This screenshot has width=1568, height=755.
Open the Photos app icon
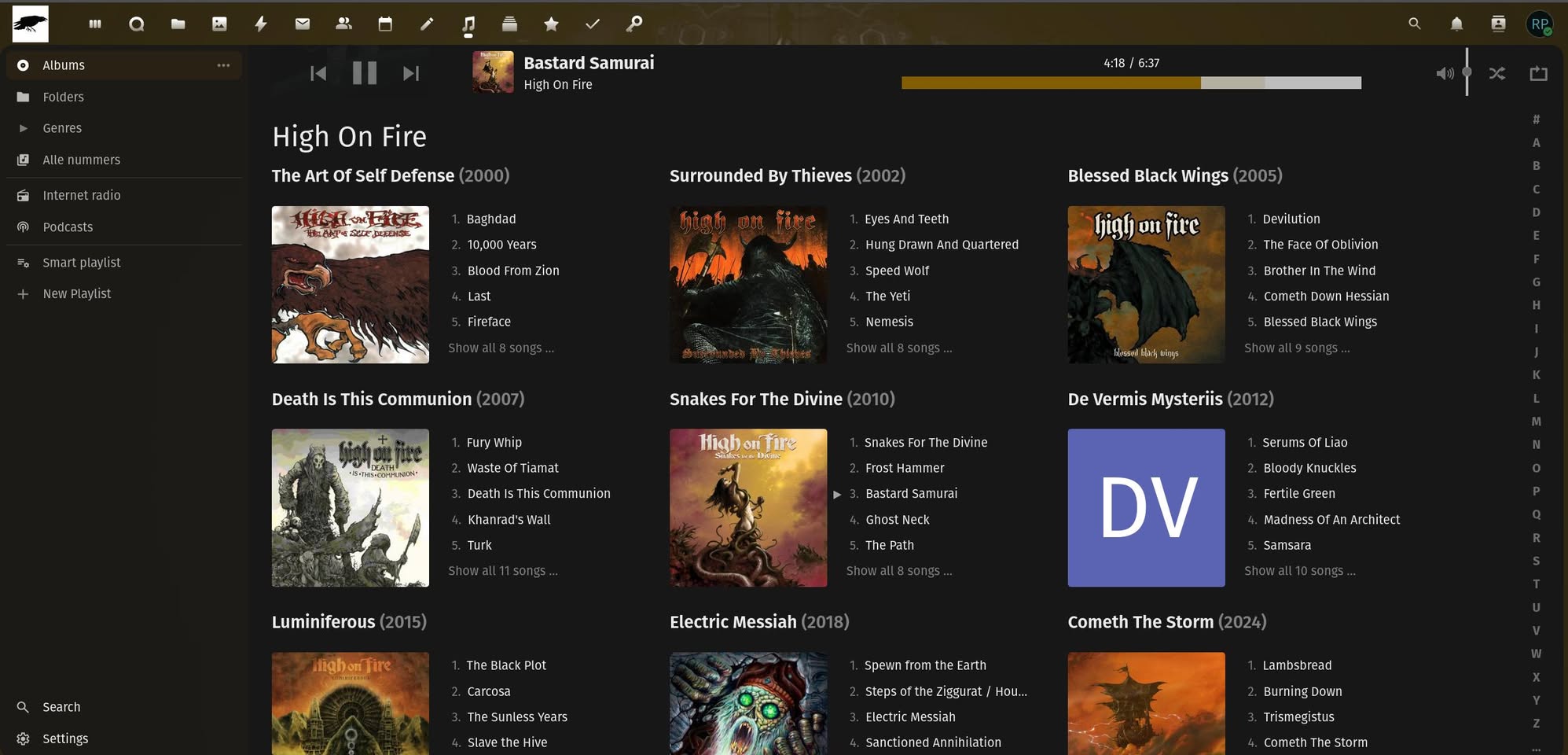[219, 24]
